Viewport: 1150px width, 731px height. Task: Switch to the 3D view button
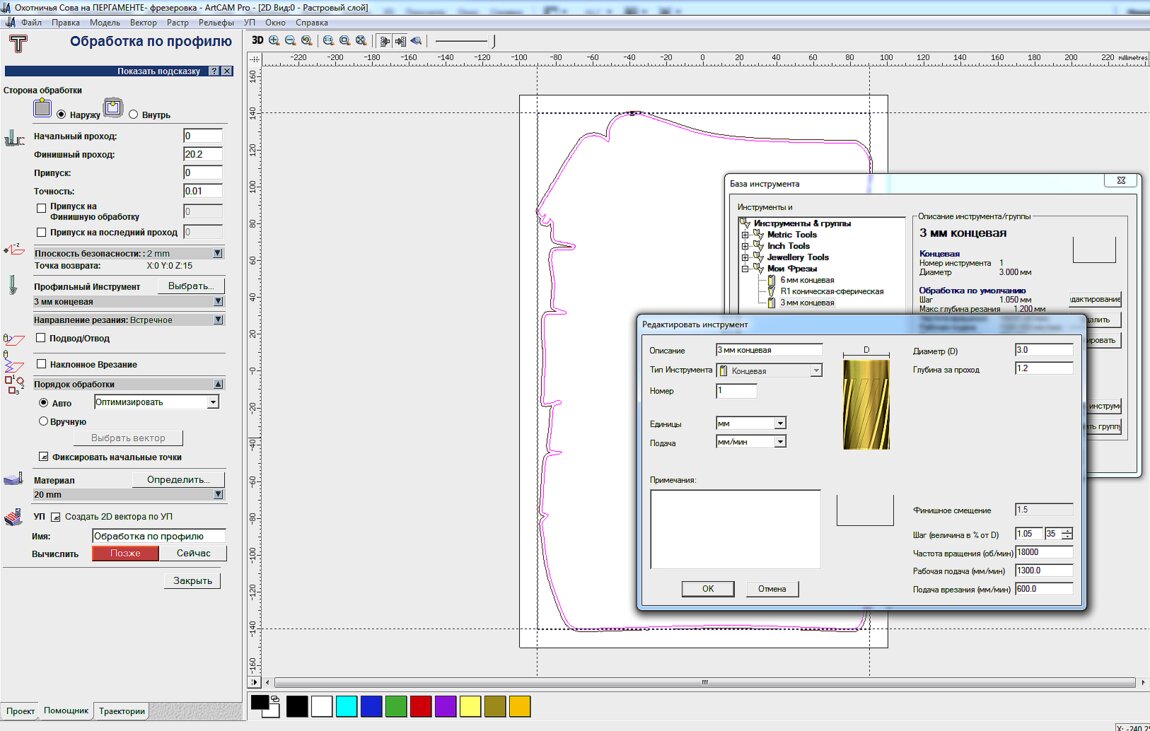click(257, 40)
